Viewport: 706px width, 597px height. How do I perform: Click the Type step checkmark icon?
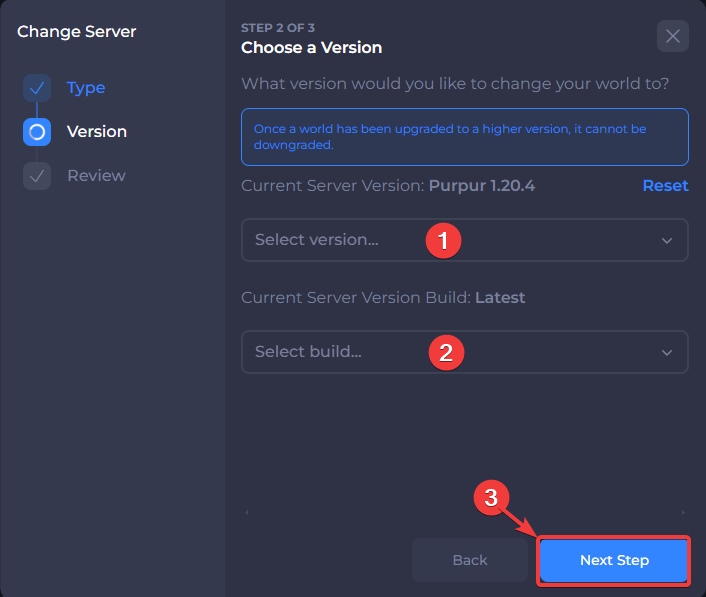[x=37, y=88]
